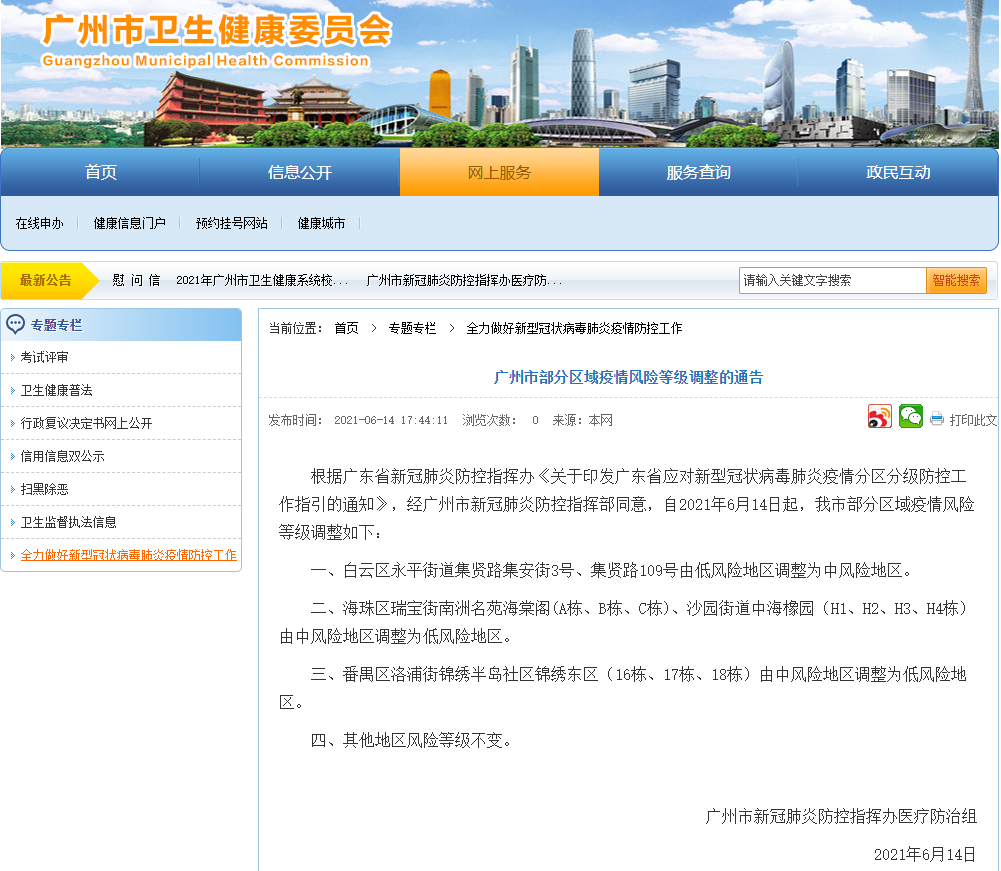
Task: Expand 卫生健康普法 sidebar item
Action: 57,390
